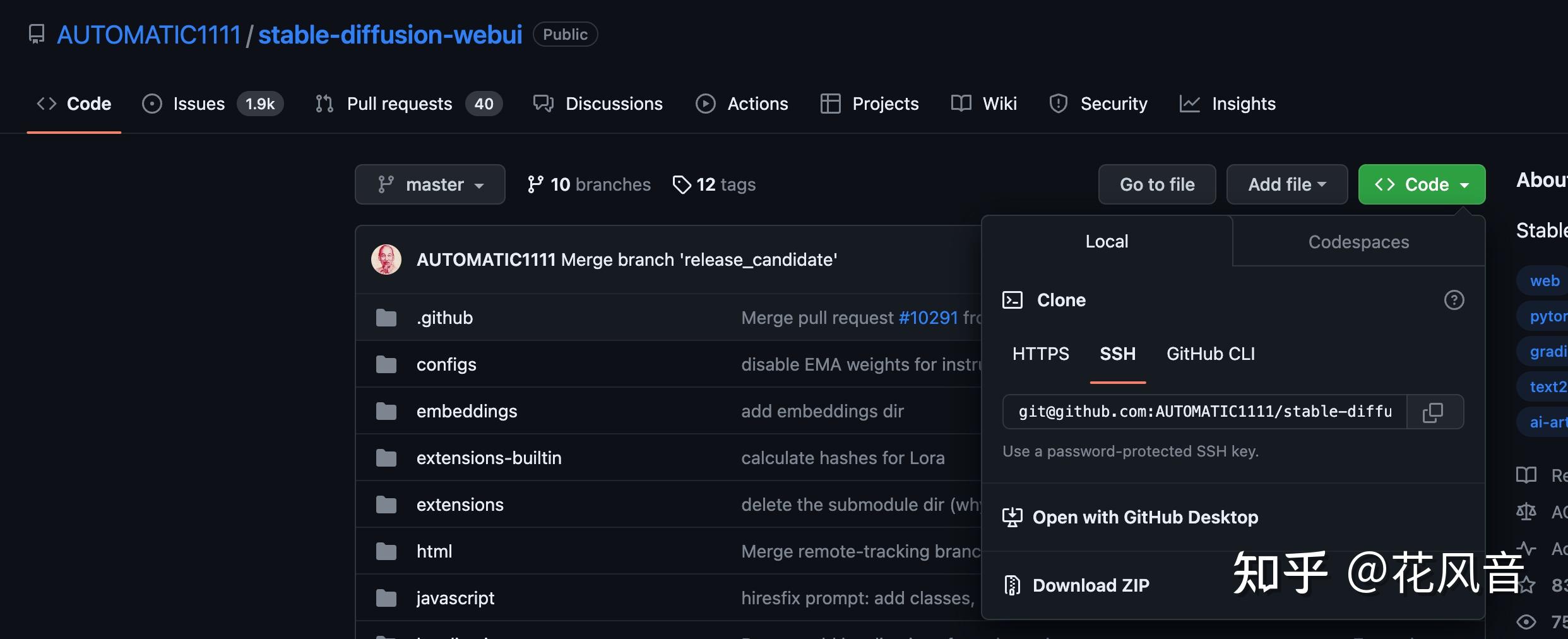Viewport: 1568px width, 639px height.
Task: Open the embeddings folder
Action: pos(466,411)
